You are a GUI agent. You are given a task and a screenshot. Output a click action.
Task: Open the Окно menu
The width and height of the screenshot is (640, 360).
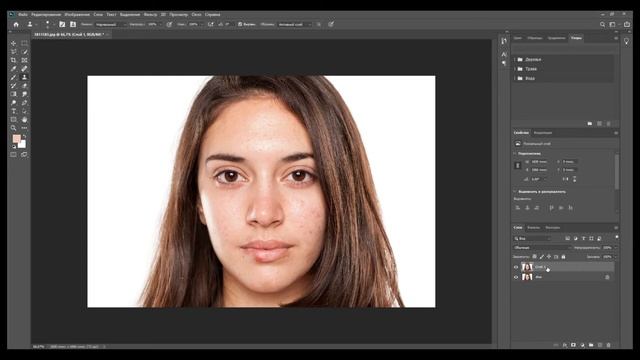pyautogui.click(x=196, y=15)
